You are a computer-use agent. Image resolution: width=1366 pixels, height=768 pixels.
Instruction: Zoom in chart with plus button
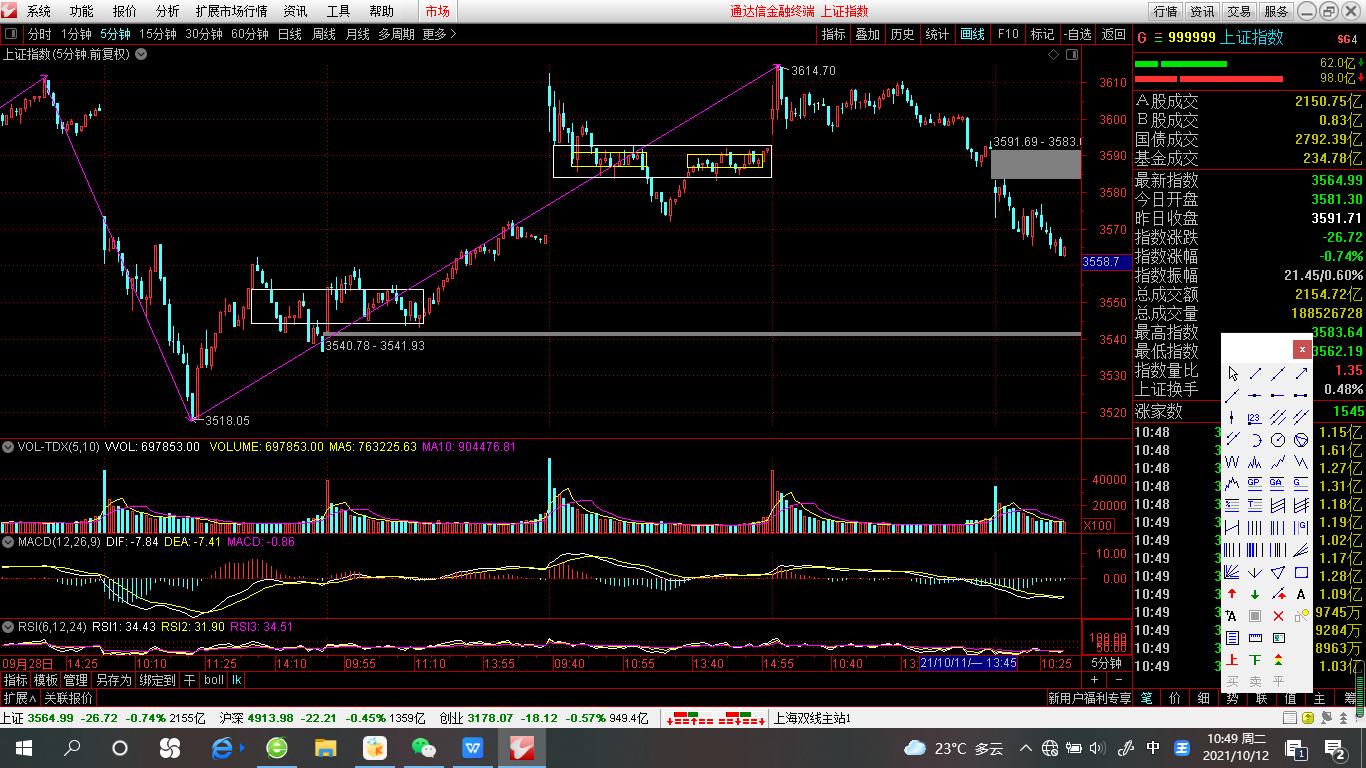coord(1095,680)
